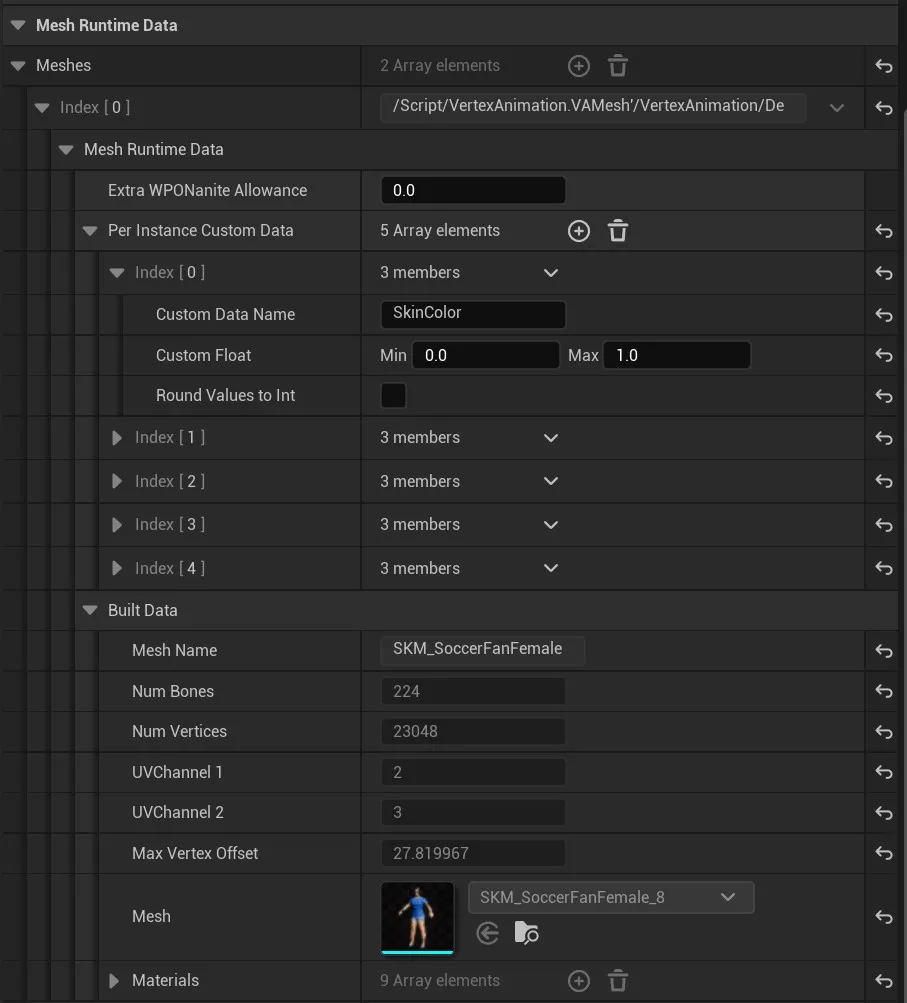
Task: Open the SKM_SoccerFanFemale_8 mesh dropdown
Action: pos(728,897)
